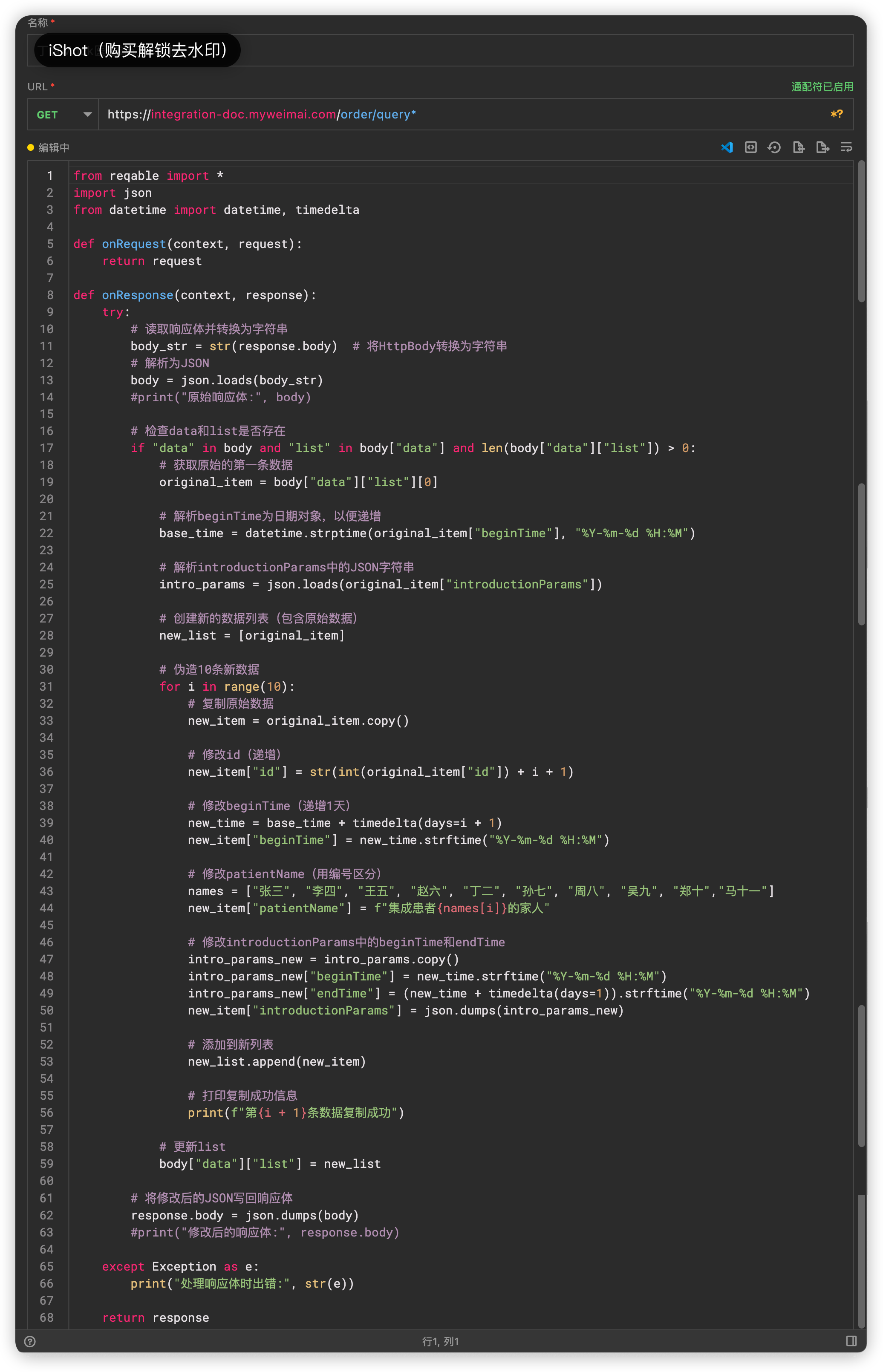Image resolution: width=883 pixels, height=1372 pixels.
Task: Open script in VS Code icon
Action: [727, 147]
